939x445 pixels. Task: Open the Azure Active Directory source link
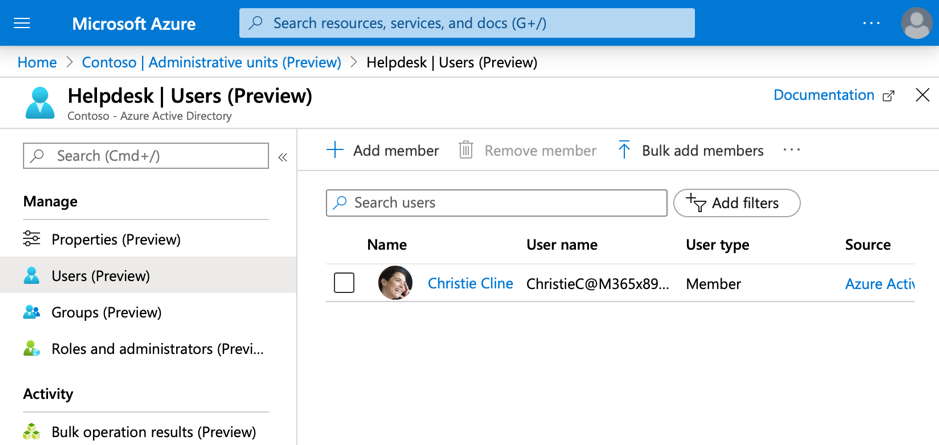(x=880, y=283)
